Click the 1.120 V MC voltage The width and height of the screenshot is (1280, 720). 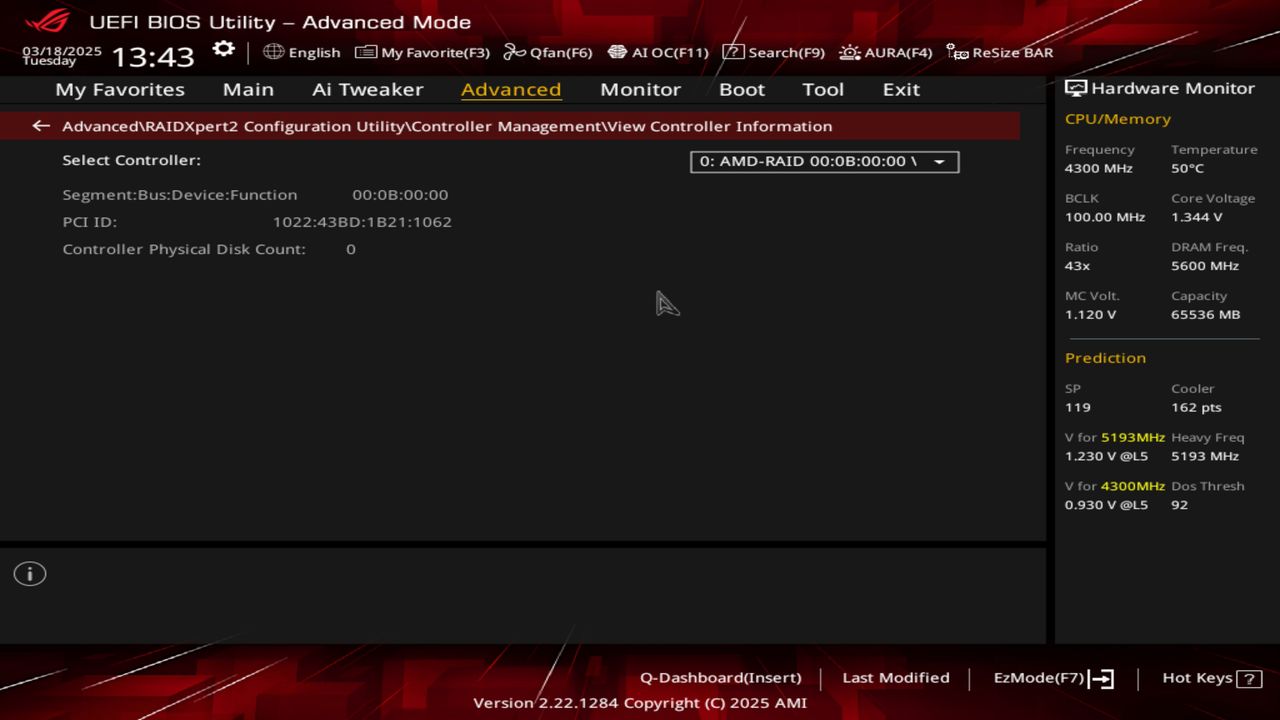pos(1091,315)
